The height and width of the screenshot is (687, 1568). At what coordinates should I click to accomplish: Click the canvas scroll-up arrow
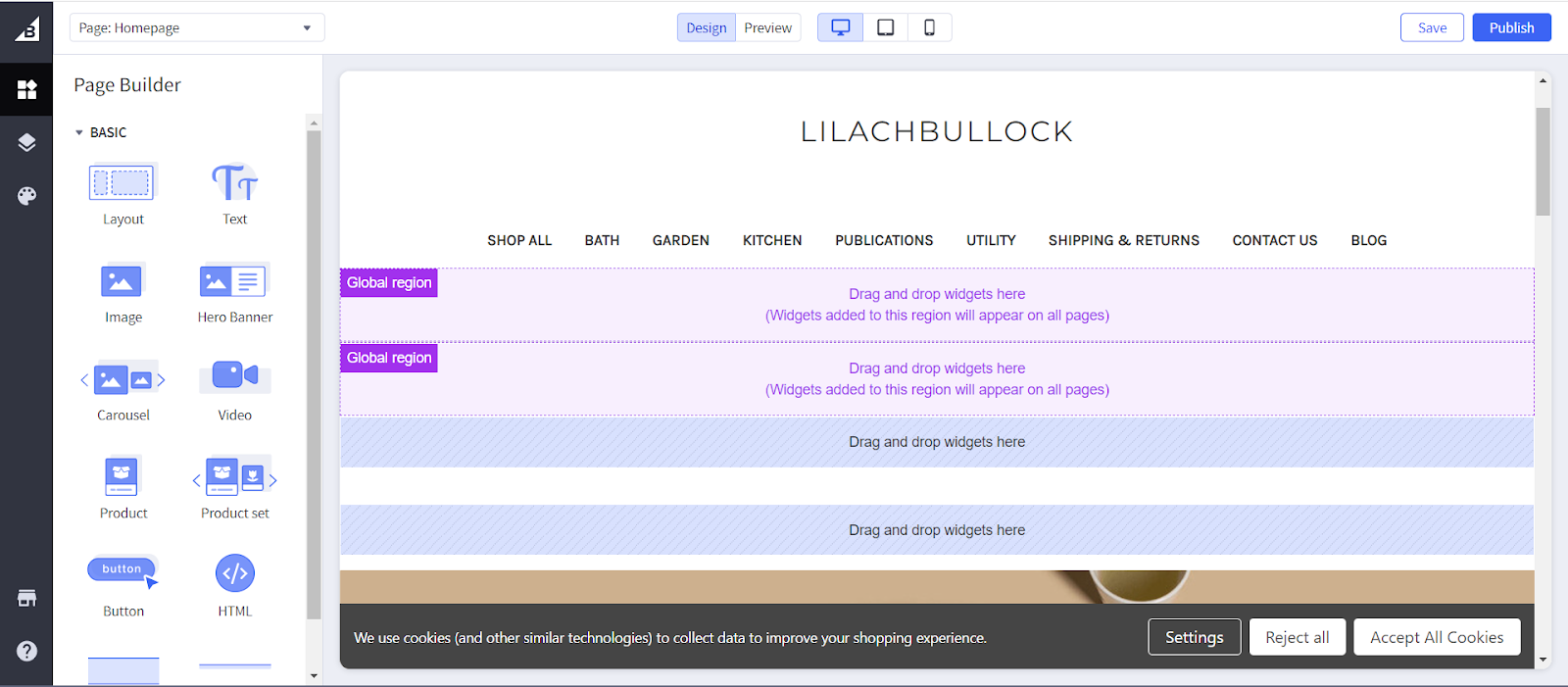(1543, 81)
